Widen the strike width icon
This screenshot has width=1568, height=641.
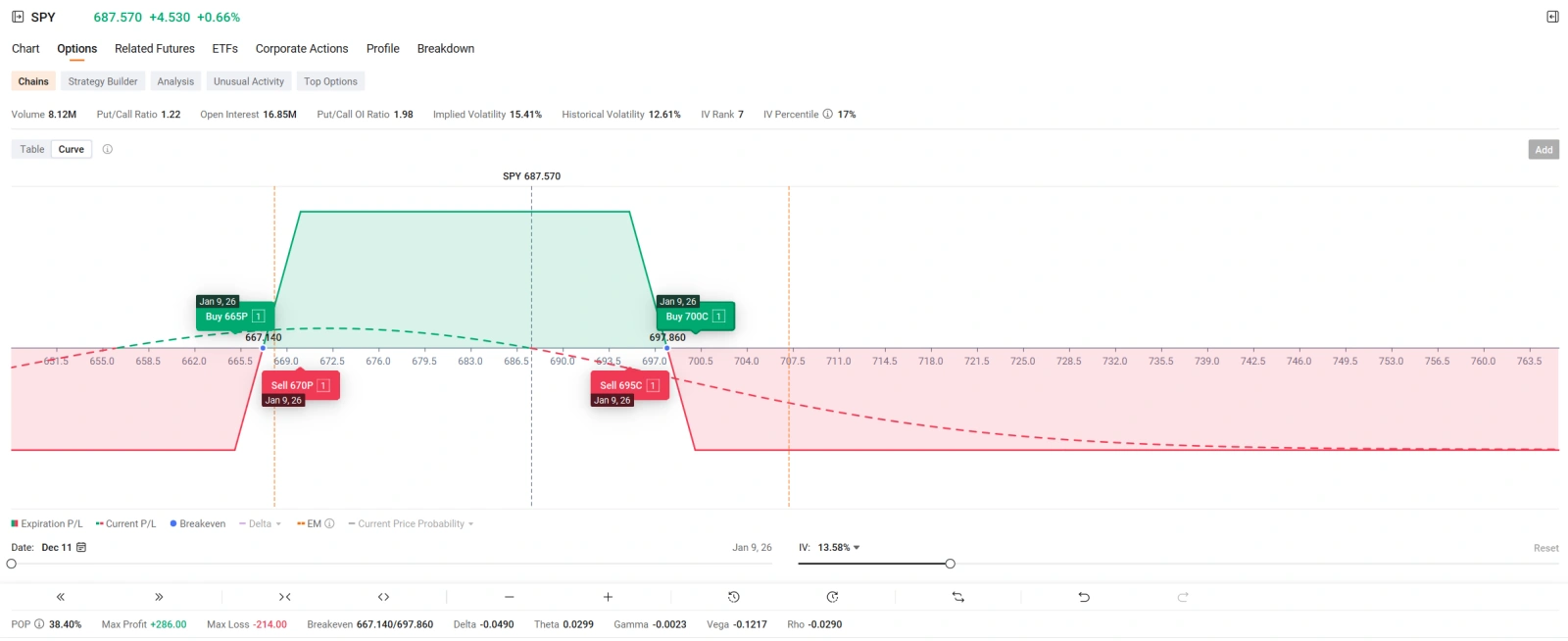tap(383, 597)
